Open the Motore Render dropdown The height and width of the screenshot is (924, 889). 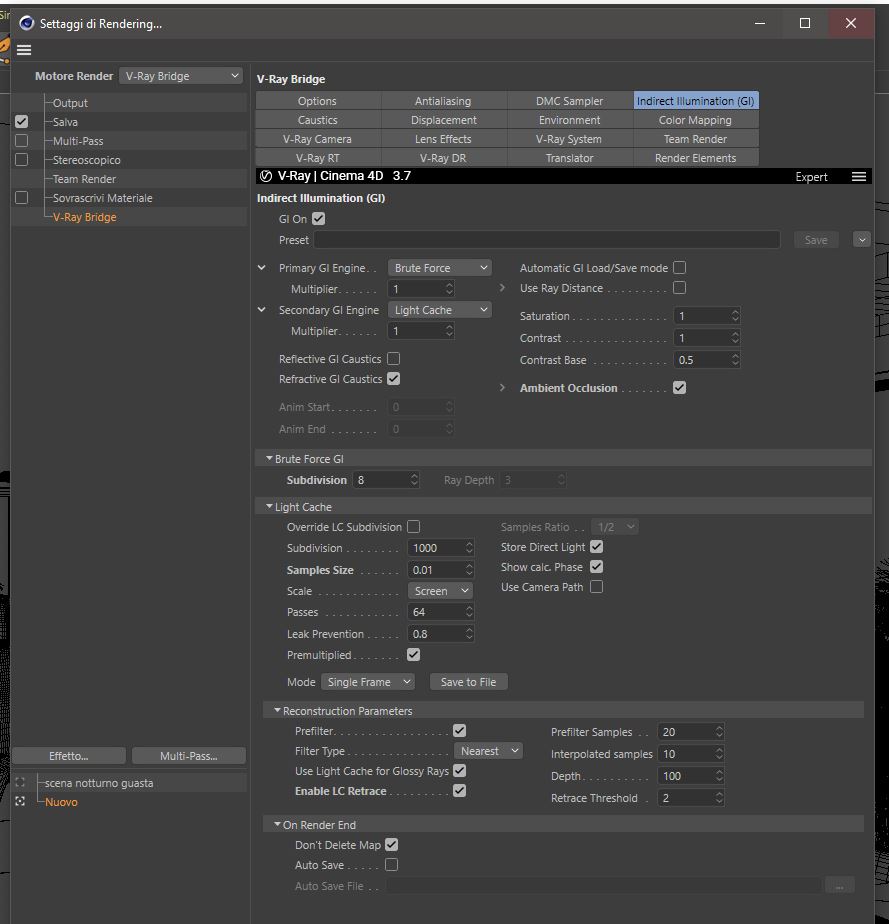pyautogui.click(x=181, y=76)
